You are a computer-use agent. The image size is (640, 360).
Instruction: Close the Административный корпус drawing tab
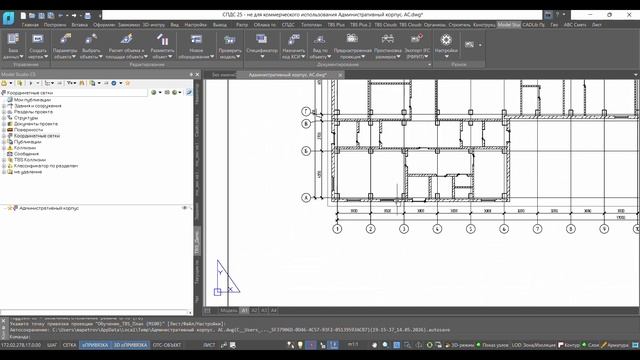click(340, 75)
